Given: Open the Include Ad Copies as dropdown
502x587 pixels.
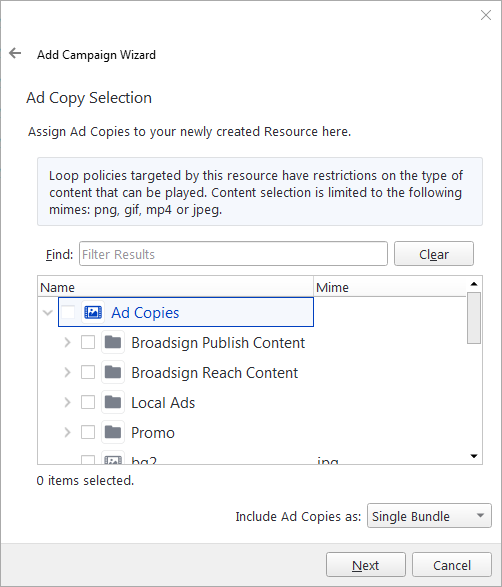Looking at the screenshot, I should [x=429, y=515].
